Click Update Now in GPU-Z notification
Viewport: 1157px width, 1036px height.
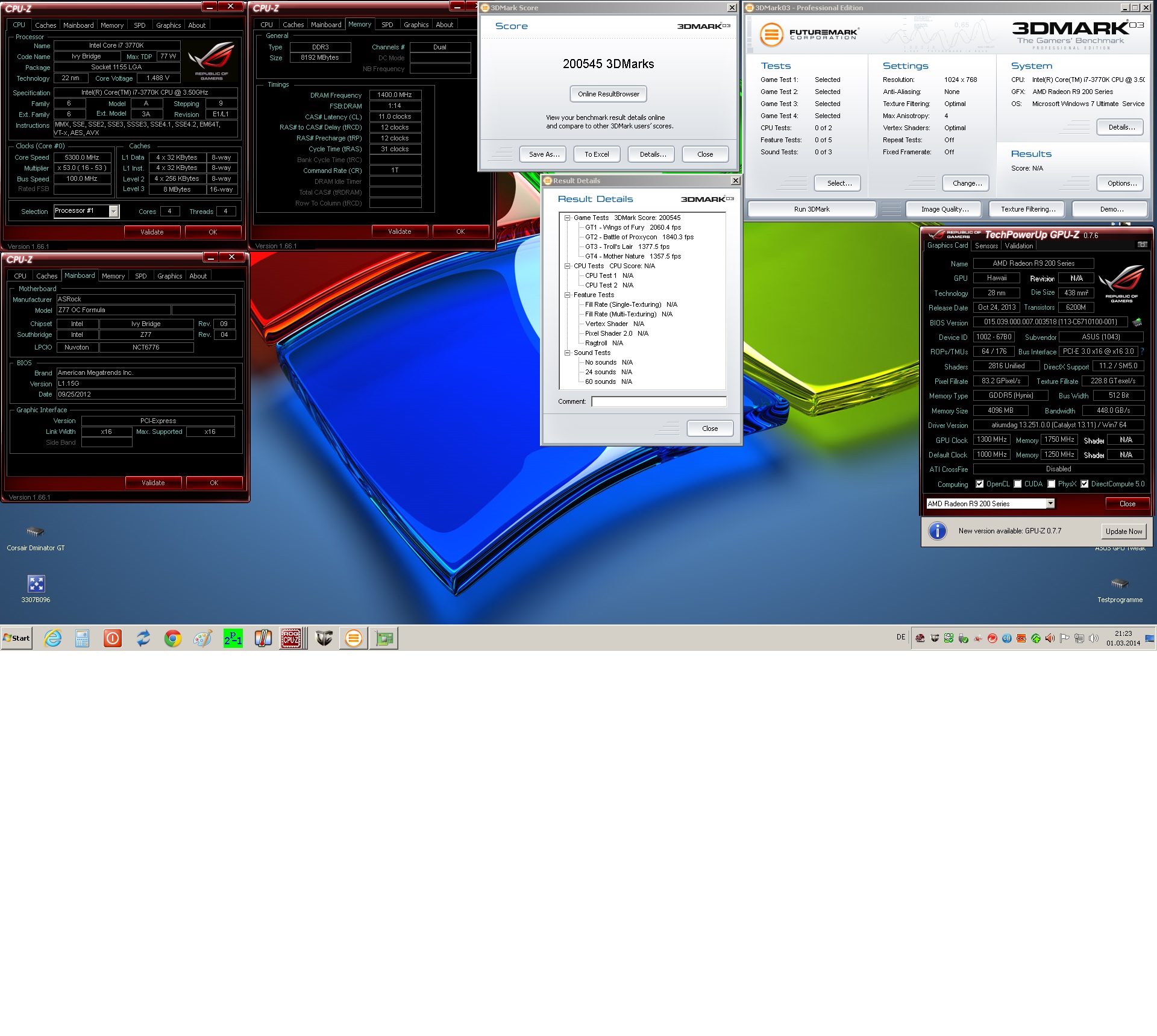[1124, 532]
